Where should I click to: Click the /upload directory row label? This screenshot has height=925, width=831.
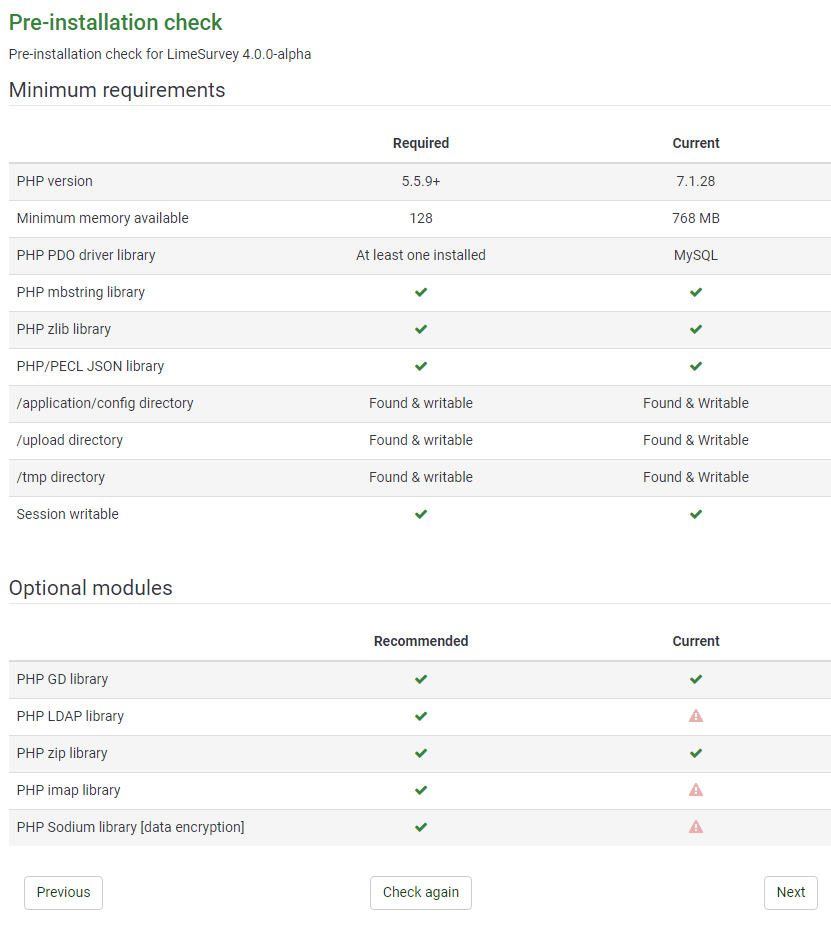70,440
